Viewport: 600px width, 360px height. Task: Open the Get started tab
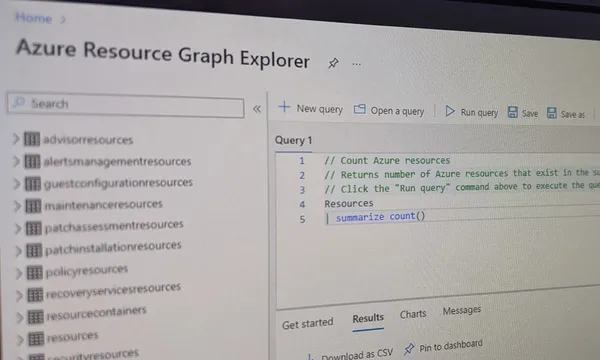click(x=308, y=324)
